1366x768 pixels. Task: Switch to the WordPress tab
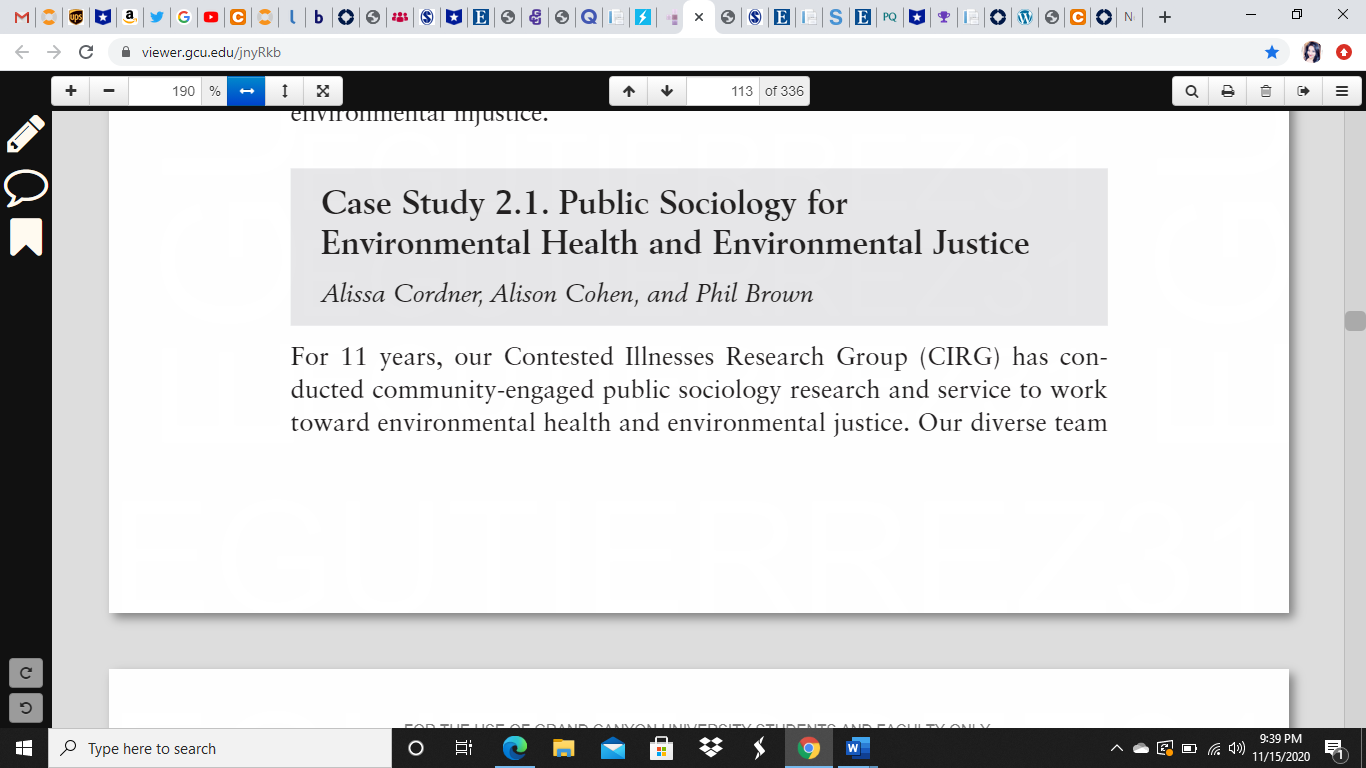(x=1023, y=17)
